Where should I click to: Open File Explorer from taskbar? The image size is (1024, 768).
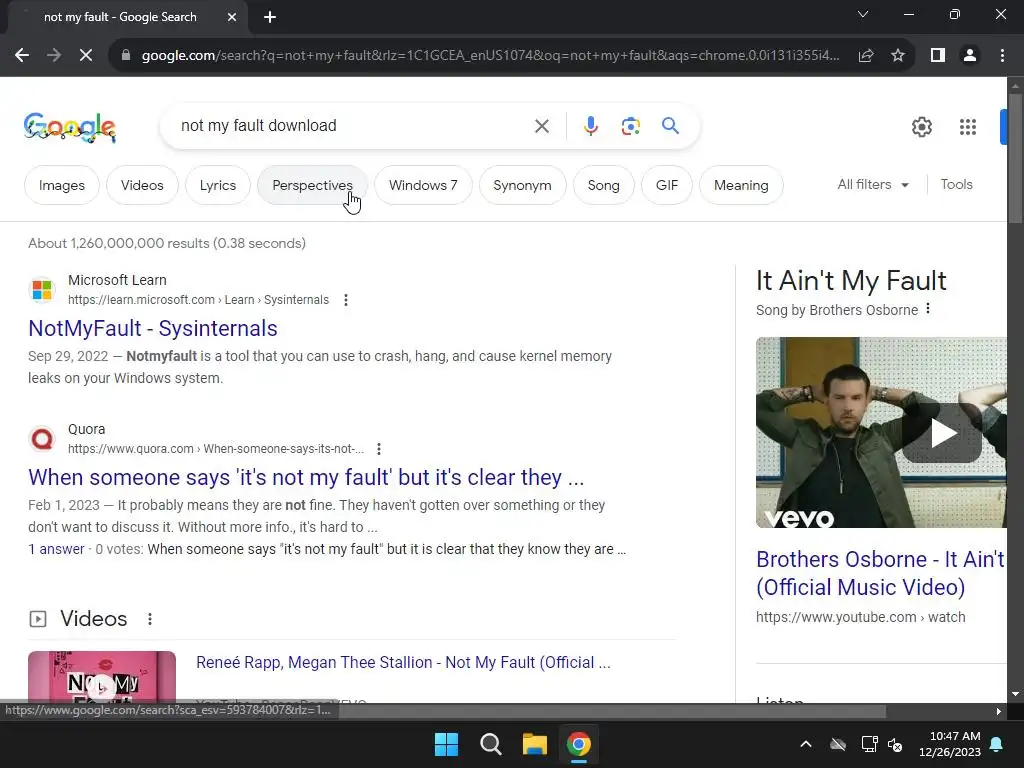[x=534, y=744]
